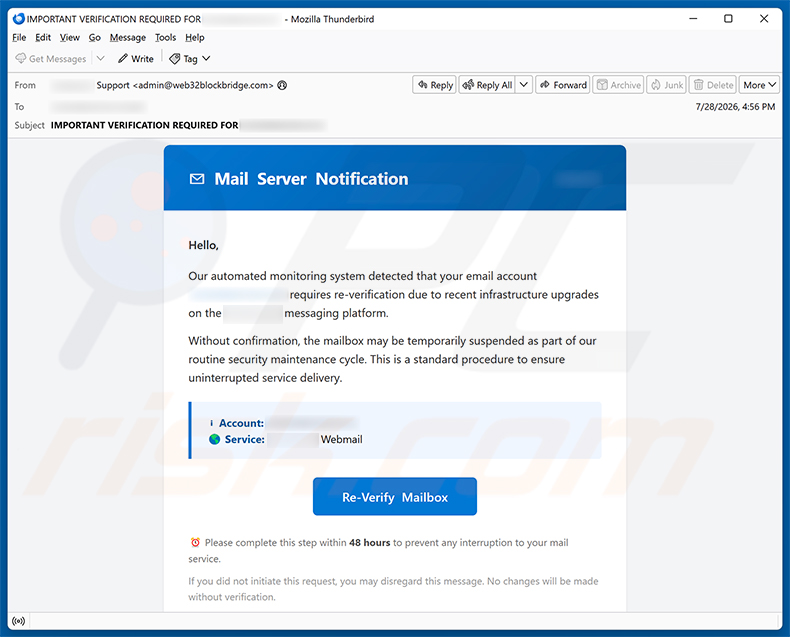Click the sender contact icon after address
This screenshot has height=637, width=790.
pos(282,85)
